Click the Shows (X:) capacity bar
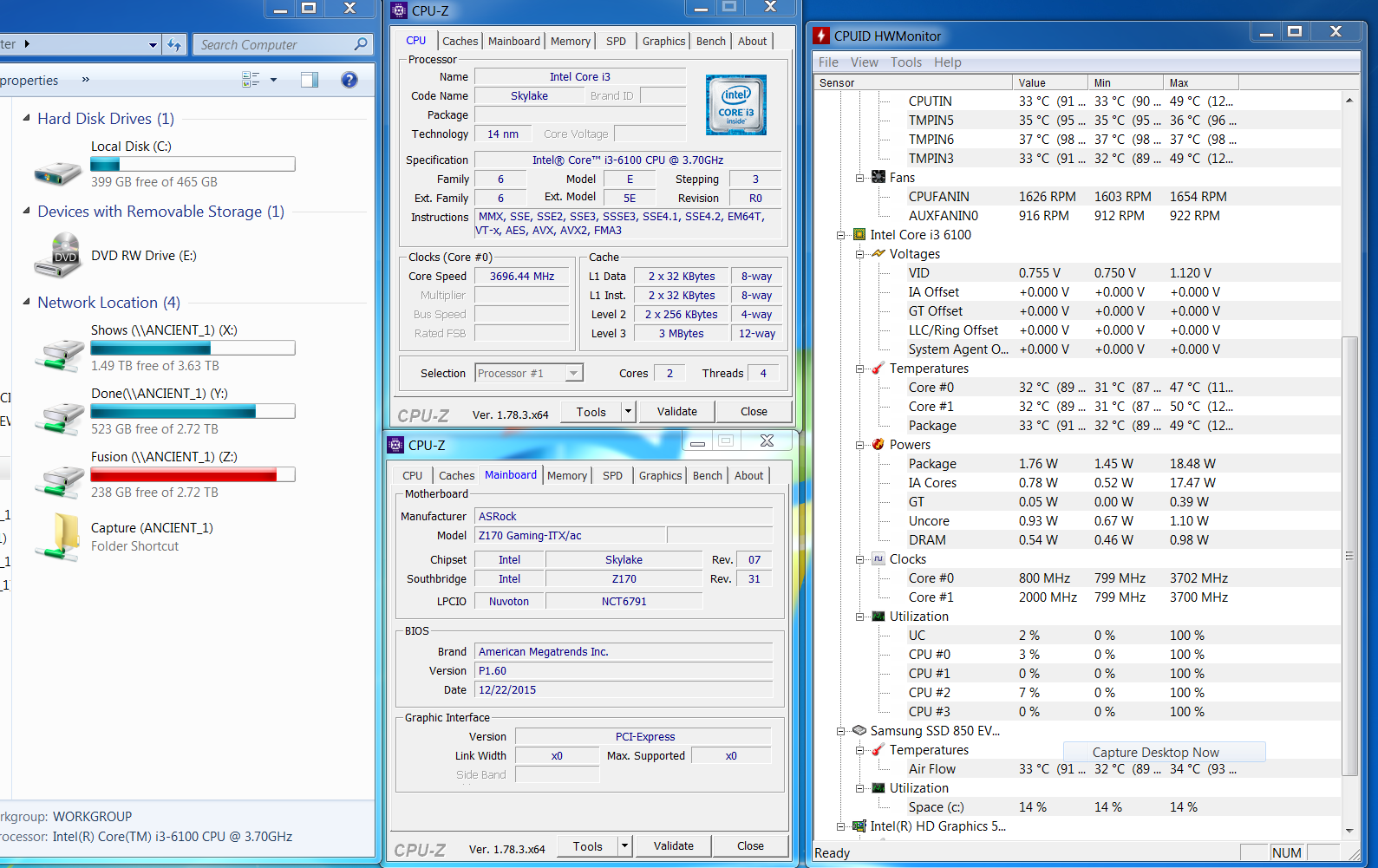The width and height of the screenshot is (1378, 868). [x=193, y=348]
